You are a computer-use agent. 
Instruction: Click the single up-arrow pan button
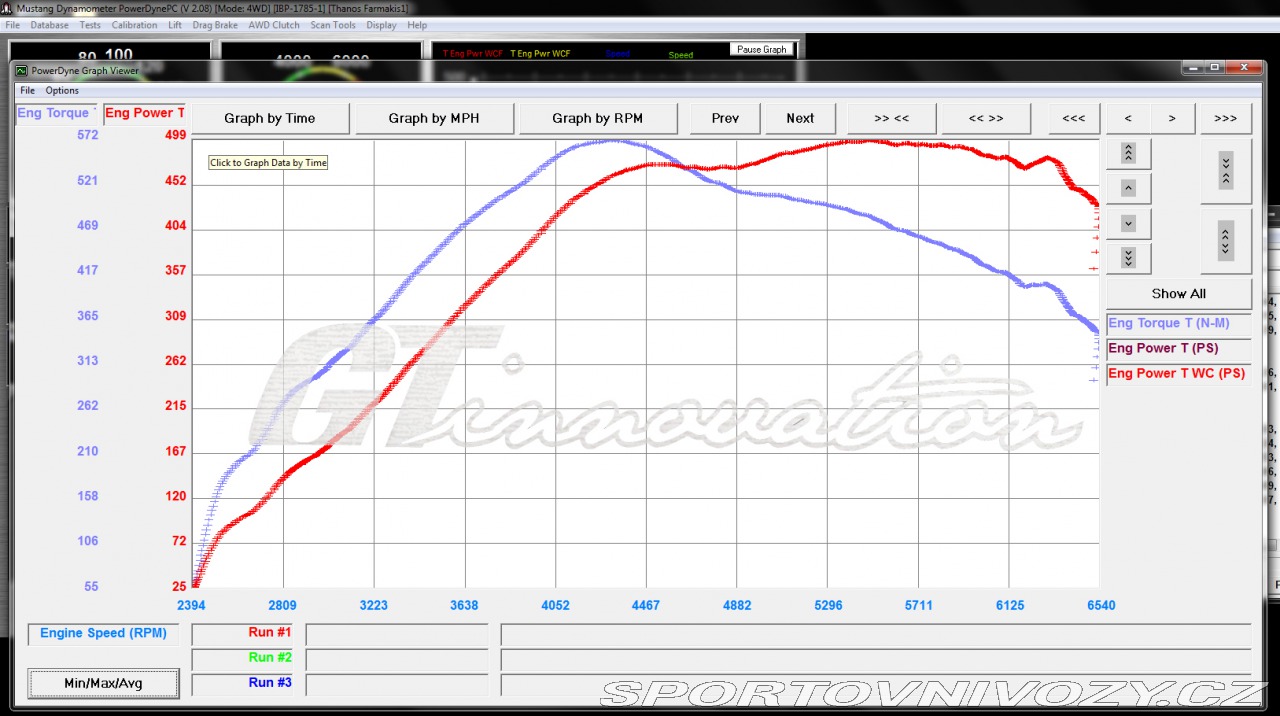(x=1128, y=188)
